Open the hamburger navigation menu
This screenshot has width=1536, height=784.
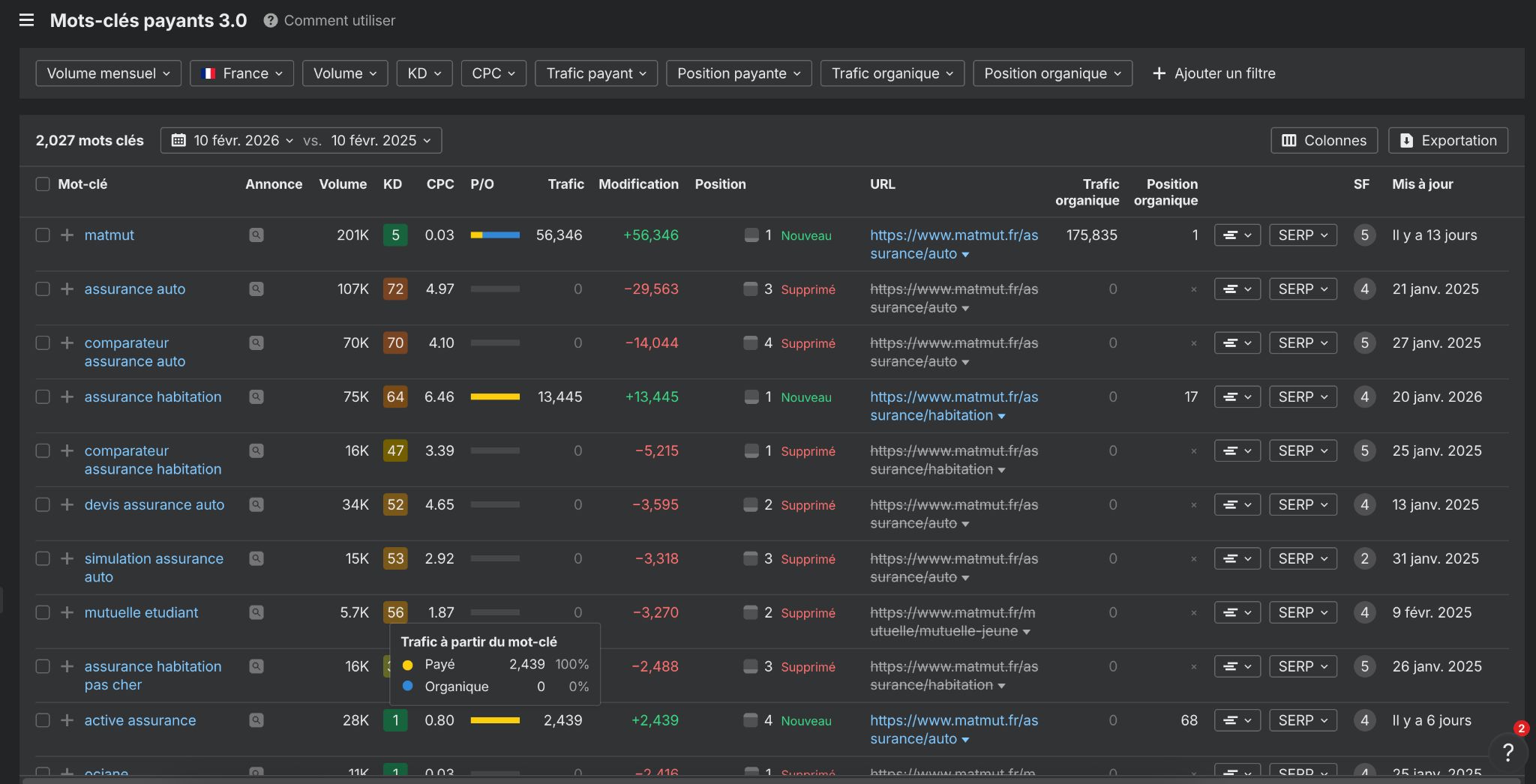(27, 20)
